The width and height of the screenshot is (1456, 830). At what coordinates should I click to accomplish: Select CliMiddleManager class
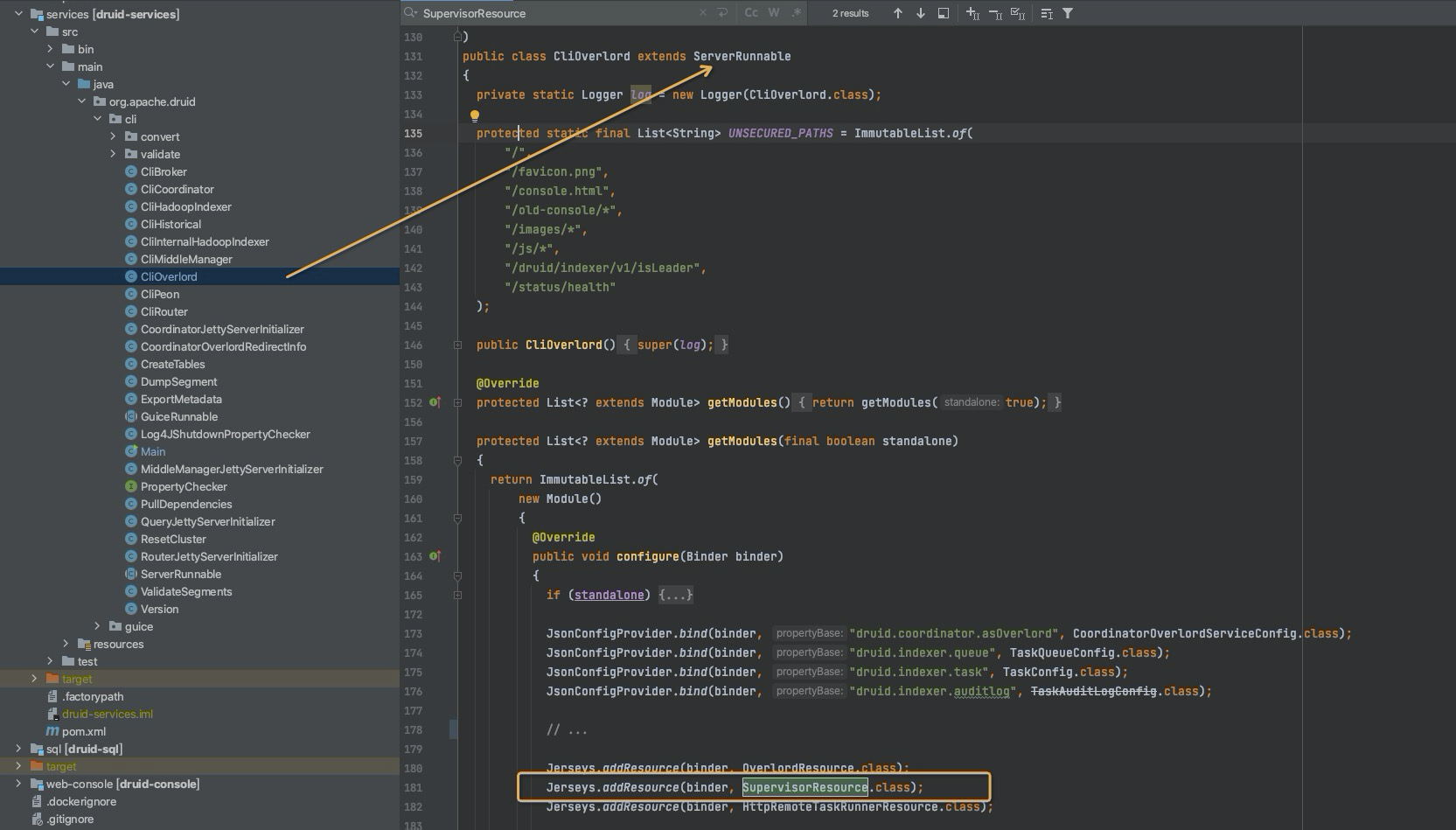coord(186,259)
